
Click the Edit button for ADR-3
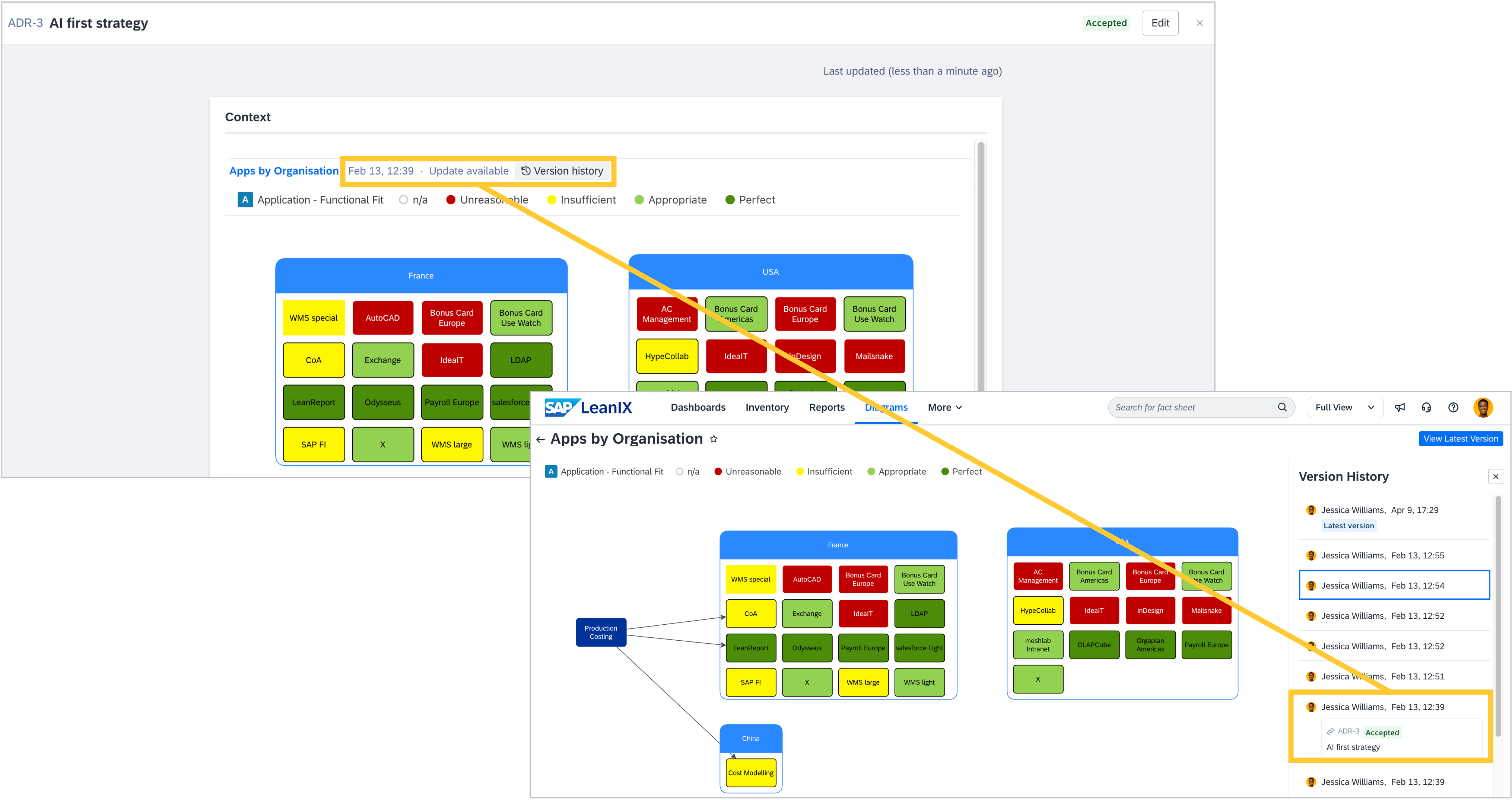pos(1160,23)
